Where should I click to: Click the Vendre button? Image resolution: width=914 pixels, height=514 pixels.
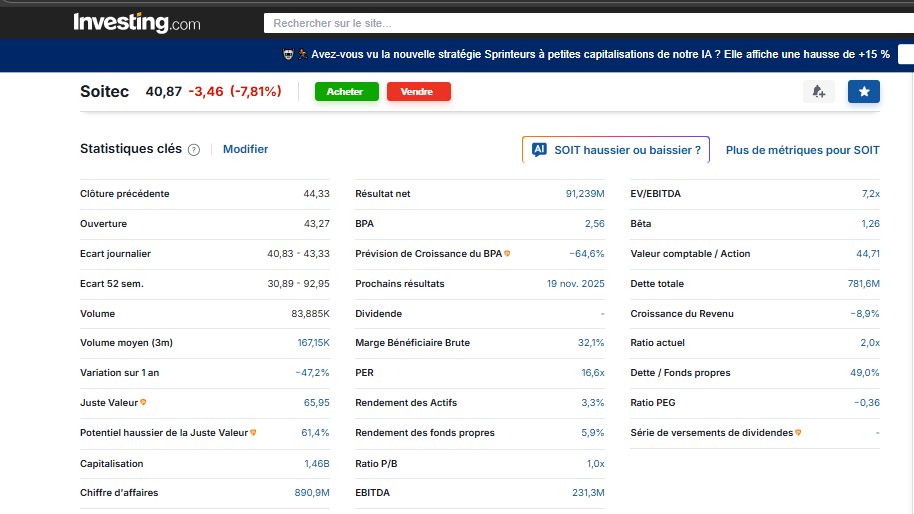click(419, 91)
